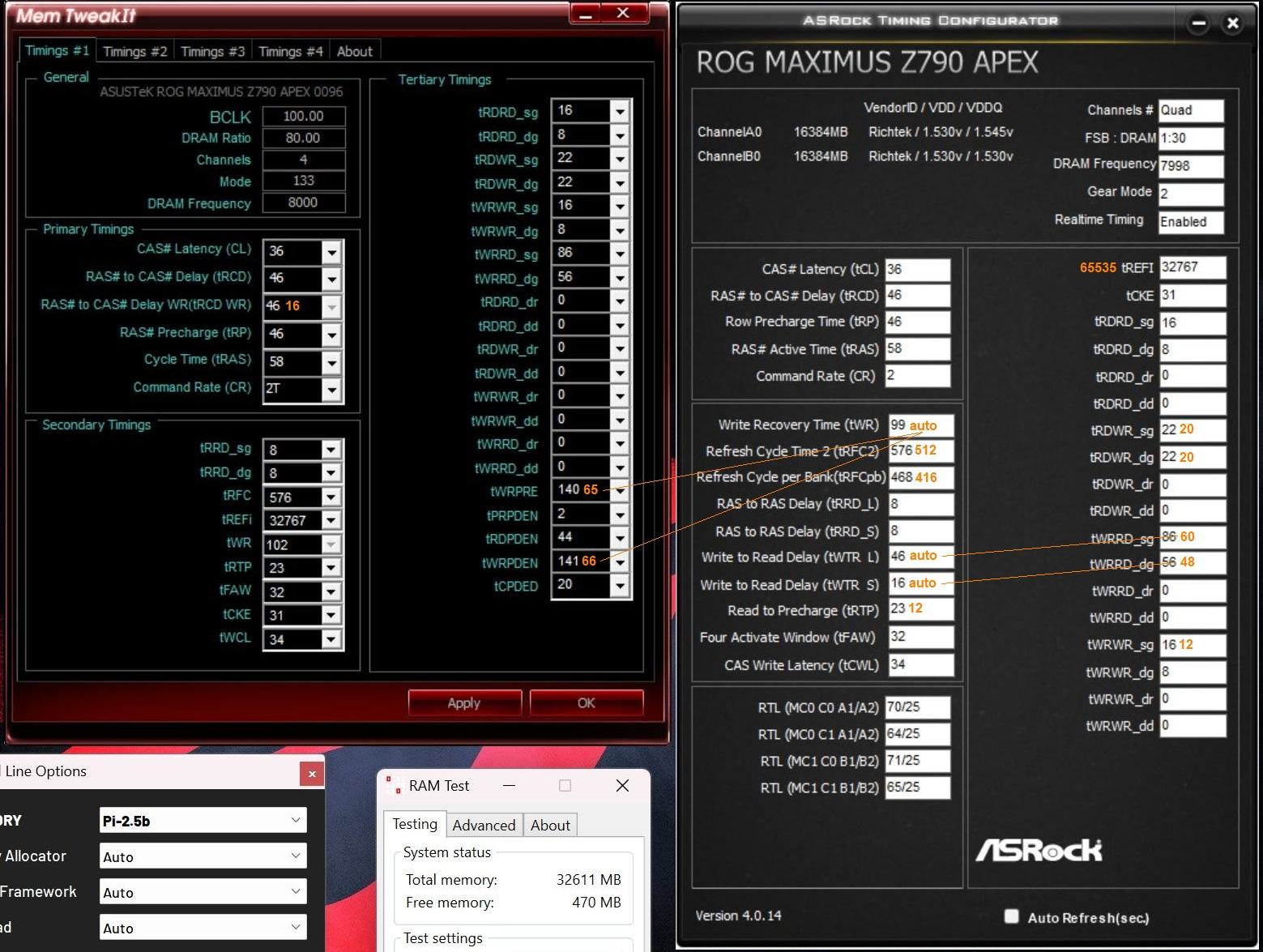Open the Advanced tab in RAM Test

484,825
